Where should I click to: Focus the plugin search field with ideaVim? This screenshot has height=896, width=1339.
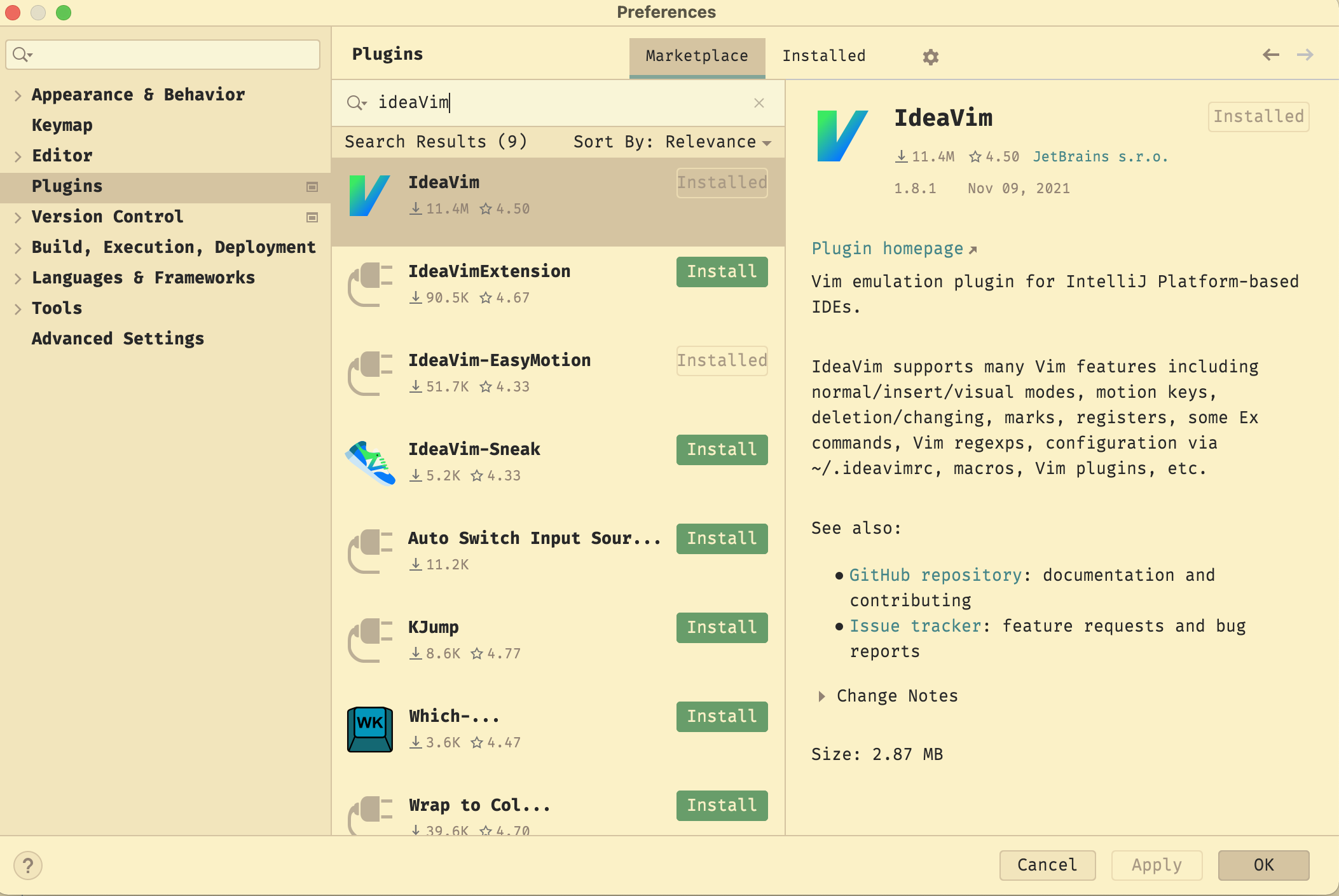[560, 103]
